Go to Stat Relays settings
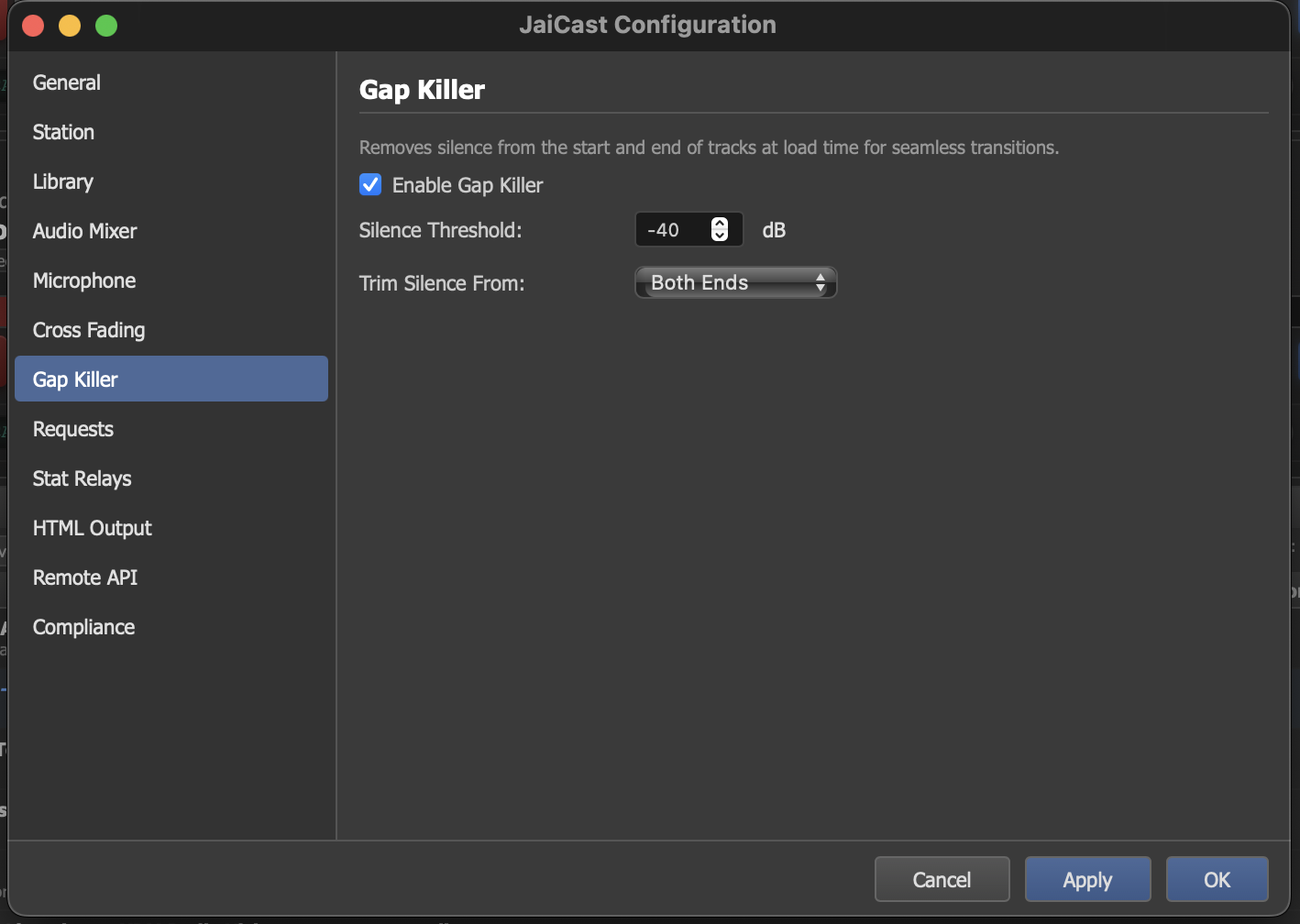Screen dimensions: 1300x924 click(171, 478)
